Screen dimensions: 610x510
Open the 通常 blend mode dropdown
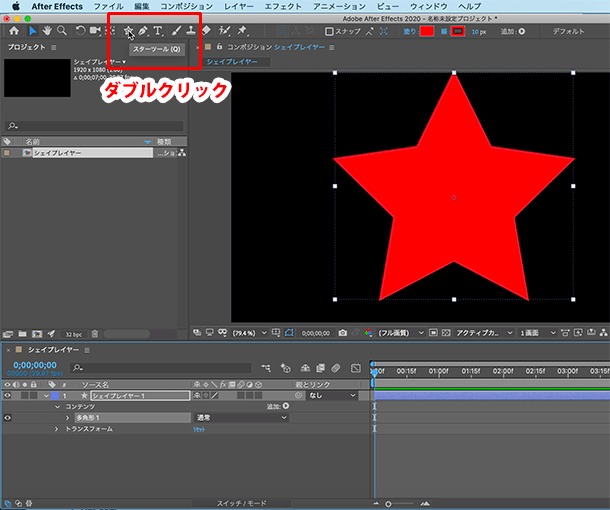coord(241,418)
